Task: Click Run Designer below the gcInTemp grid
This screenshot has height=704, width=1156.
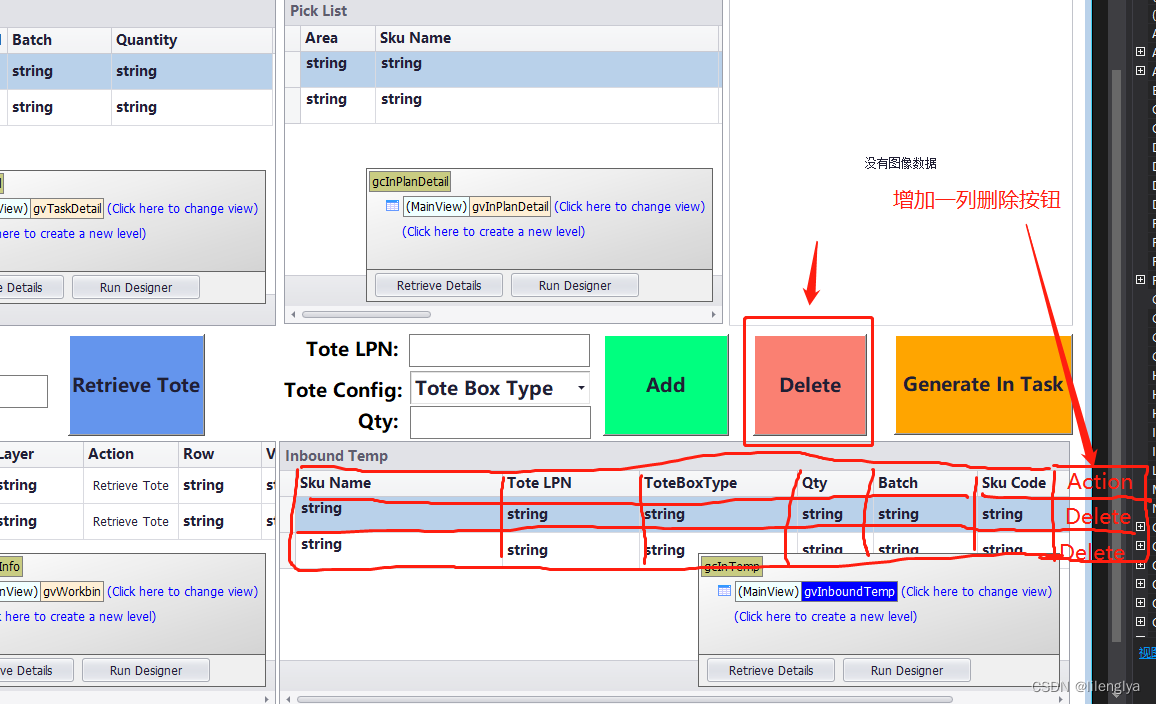Action: click(906, 670)
